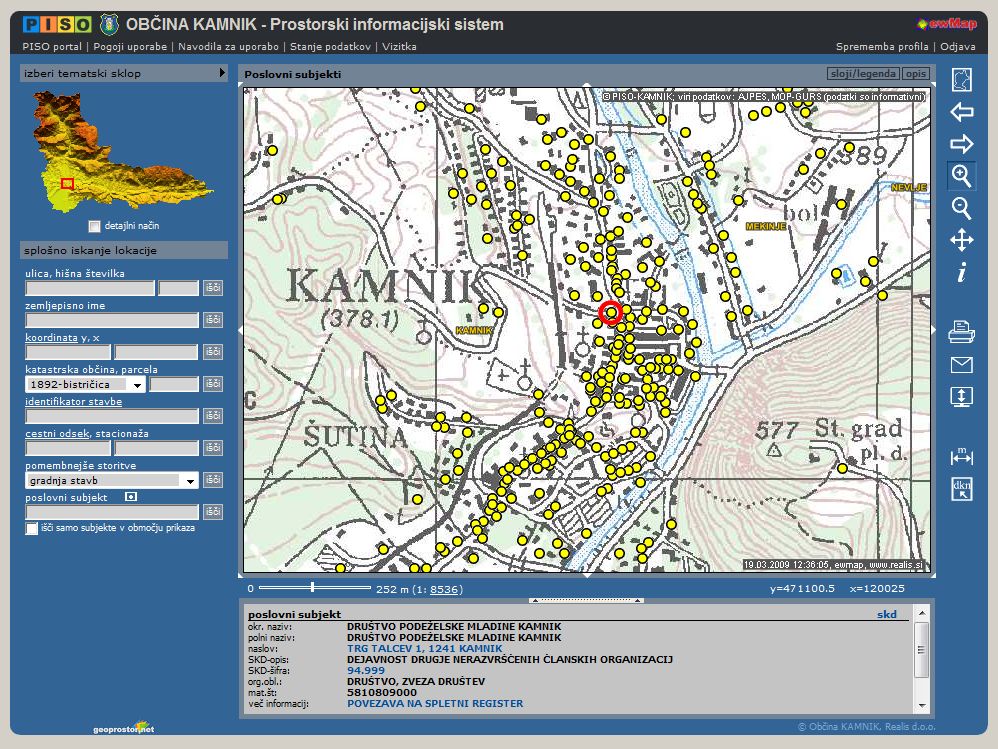The width and height of the screenshot is (998, 749).
Task: Open the 'POVEZAVA NA SPLETNI REGISTER' link
Action: (x=434, y=703)
